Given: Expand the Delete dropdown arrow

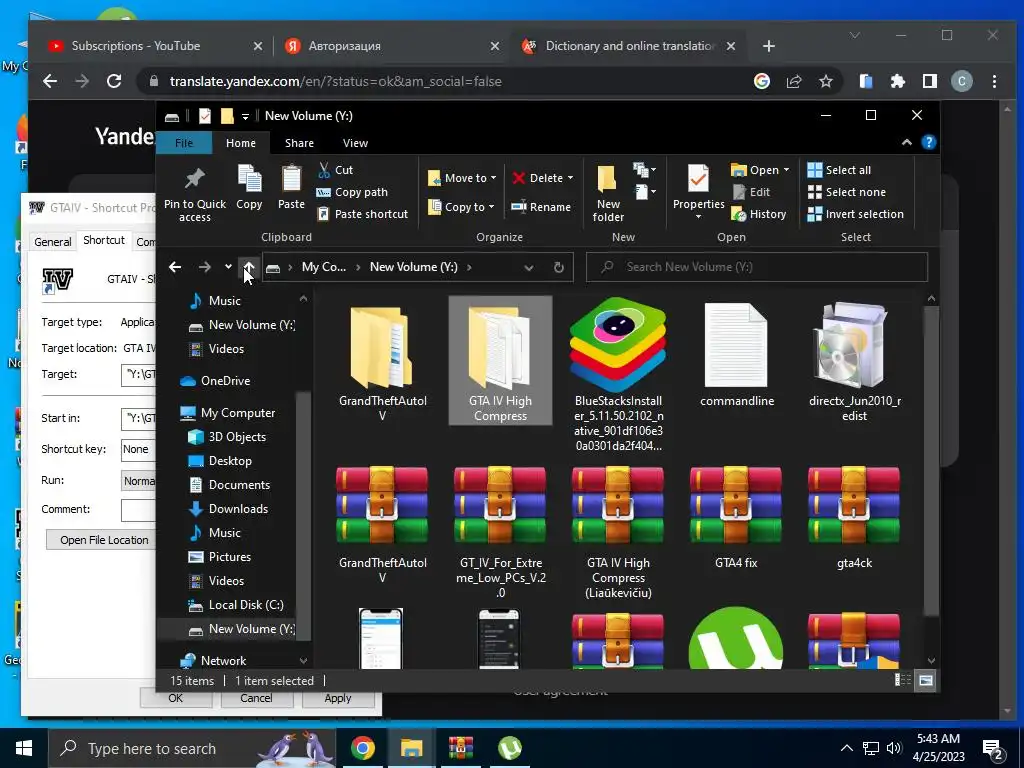Looking at the screenshot, I should tap(570, 178).
